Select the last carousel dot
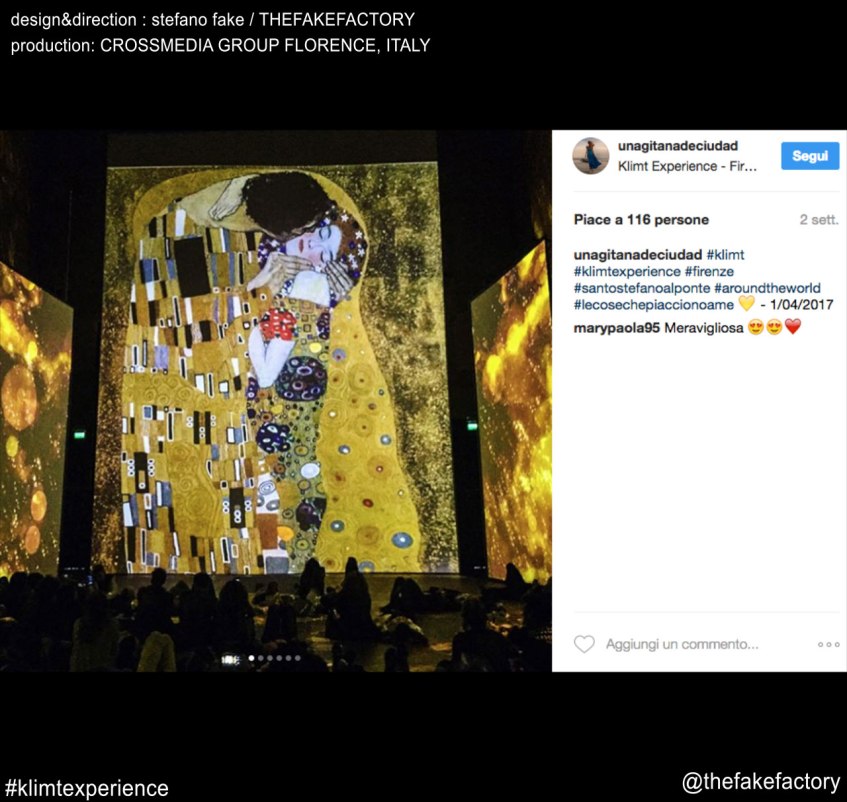 [x=298, y=658]
